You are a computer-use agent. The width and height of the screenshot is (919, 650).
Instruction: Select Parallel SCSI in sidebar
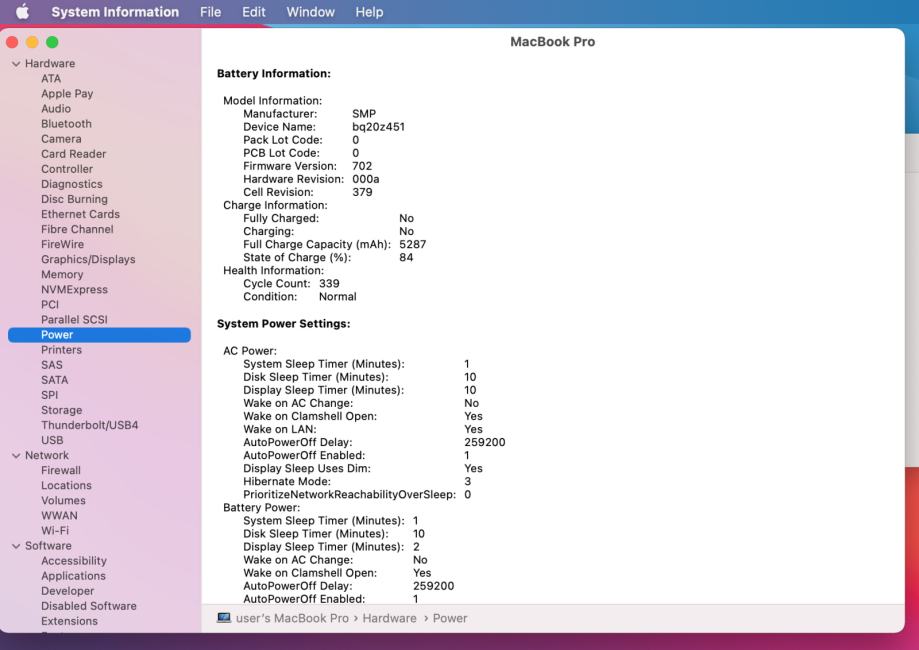point(74,319)
